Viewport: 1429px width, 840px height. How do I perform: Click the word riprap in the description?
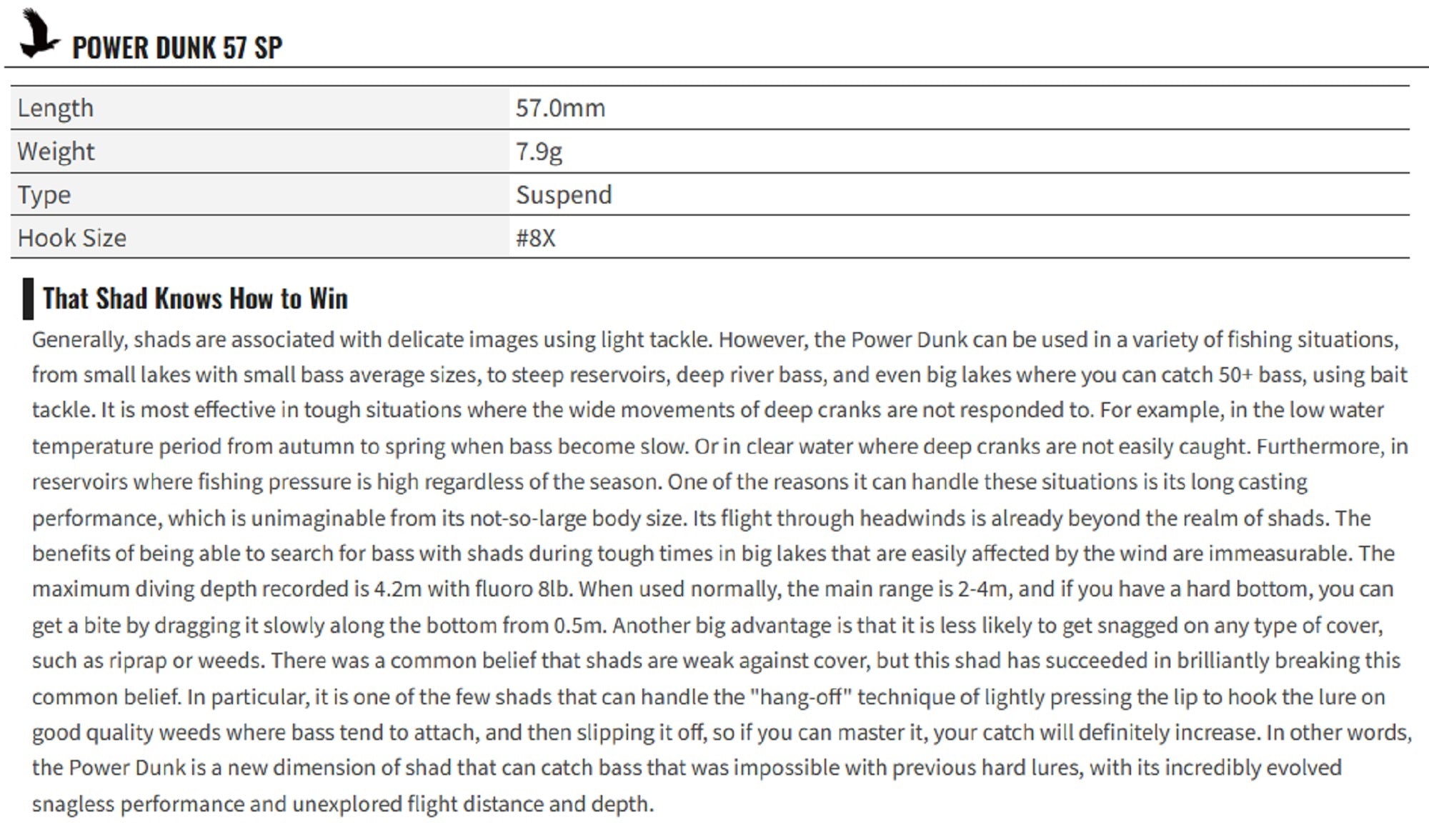[x=137, y=661]
